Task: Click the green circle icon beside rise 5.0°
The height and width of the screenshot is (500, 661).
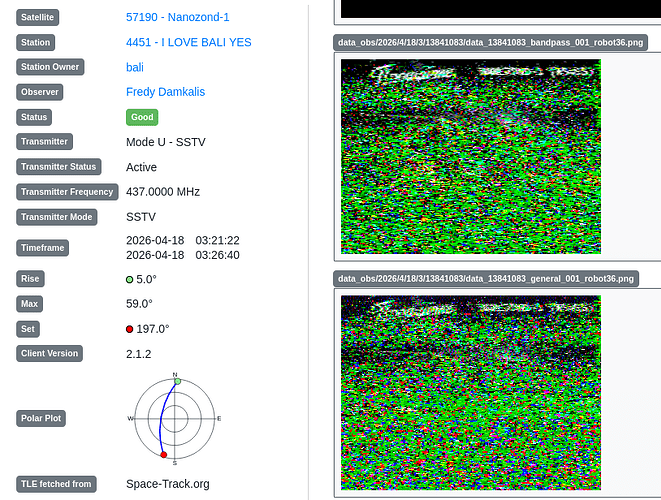Action: coord(129,280)
